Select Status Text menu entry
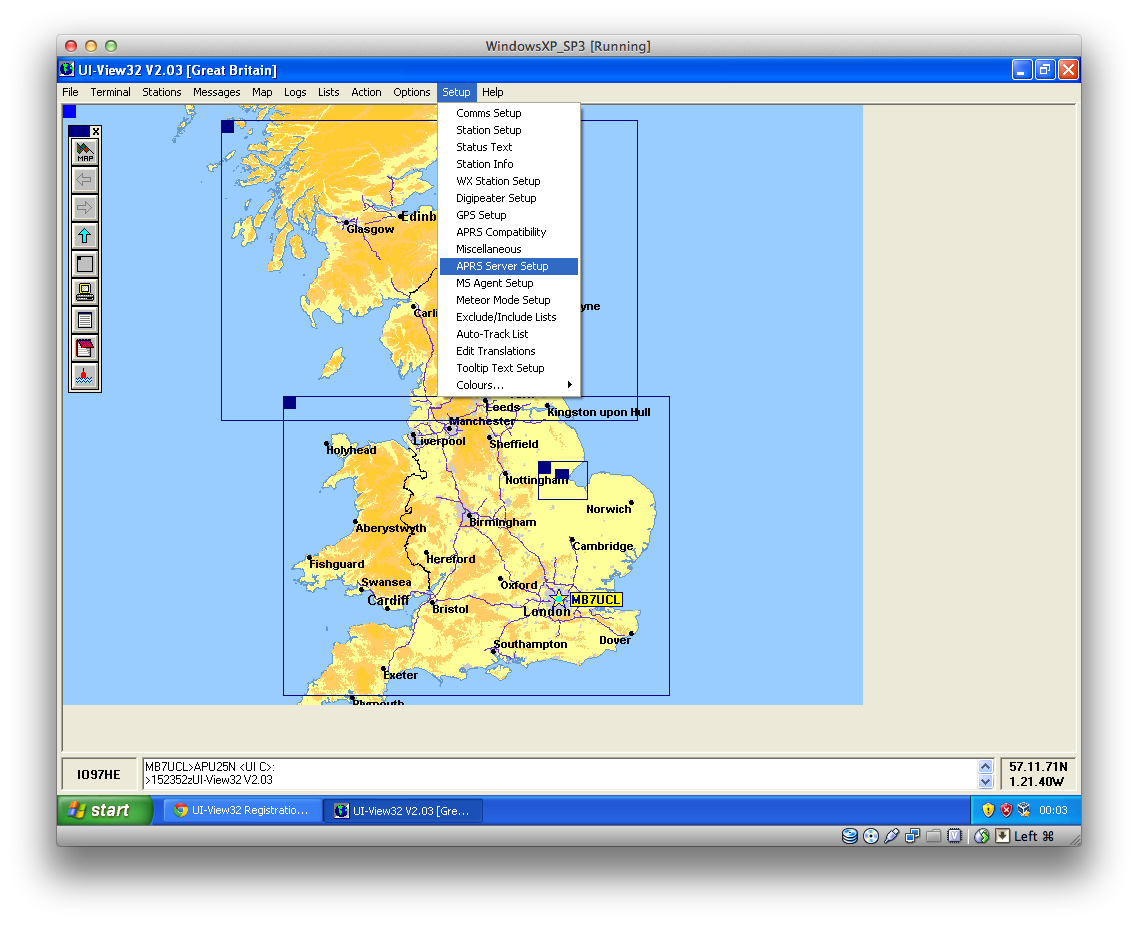 pyautogui.click(x=509, y=147)
